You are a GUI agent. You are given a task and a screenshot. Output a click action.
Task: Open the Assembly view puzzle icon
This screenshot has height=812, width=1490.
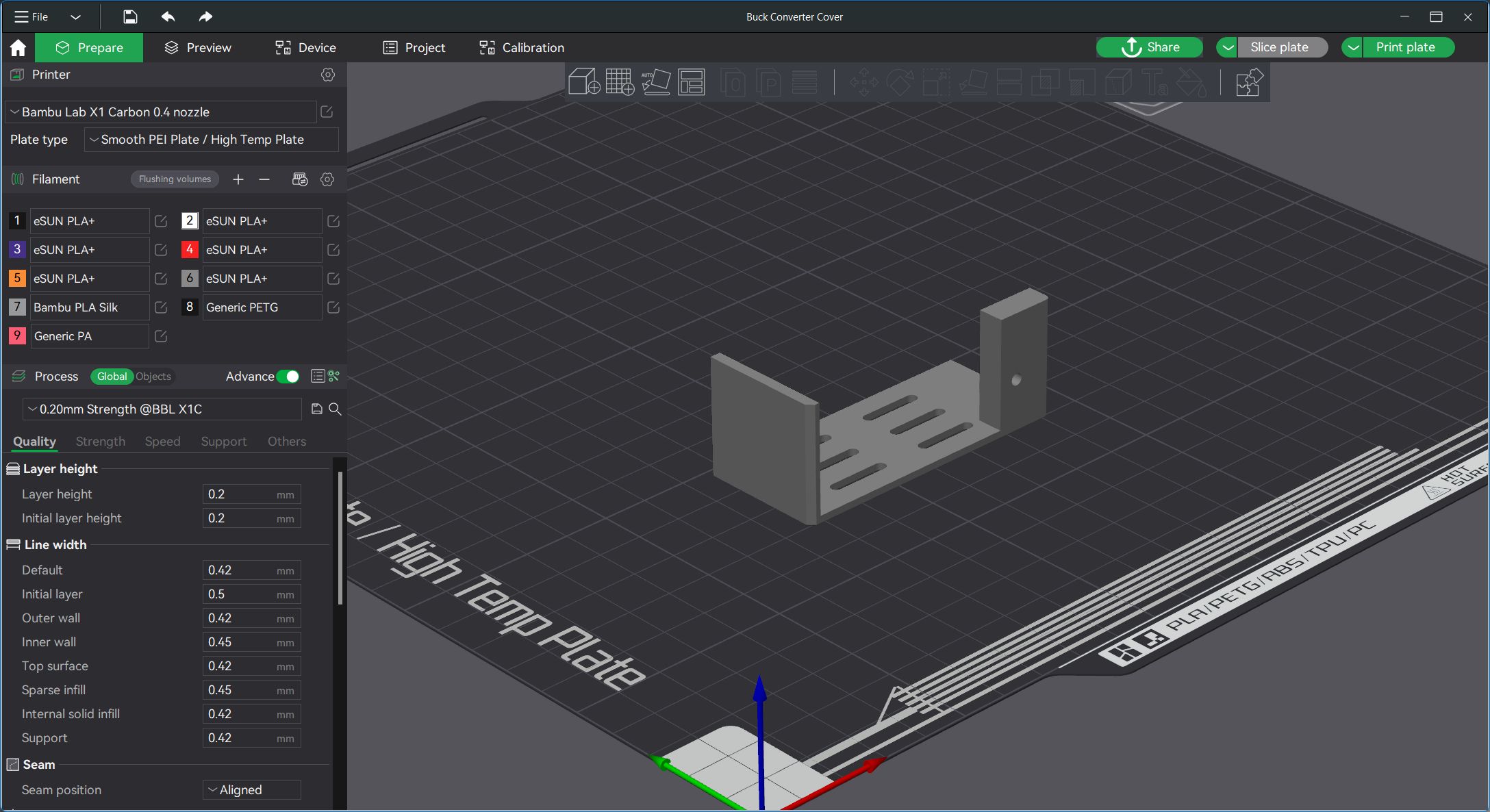click(x=1248, y=81)
